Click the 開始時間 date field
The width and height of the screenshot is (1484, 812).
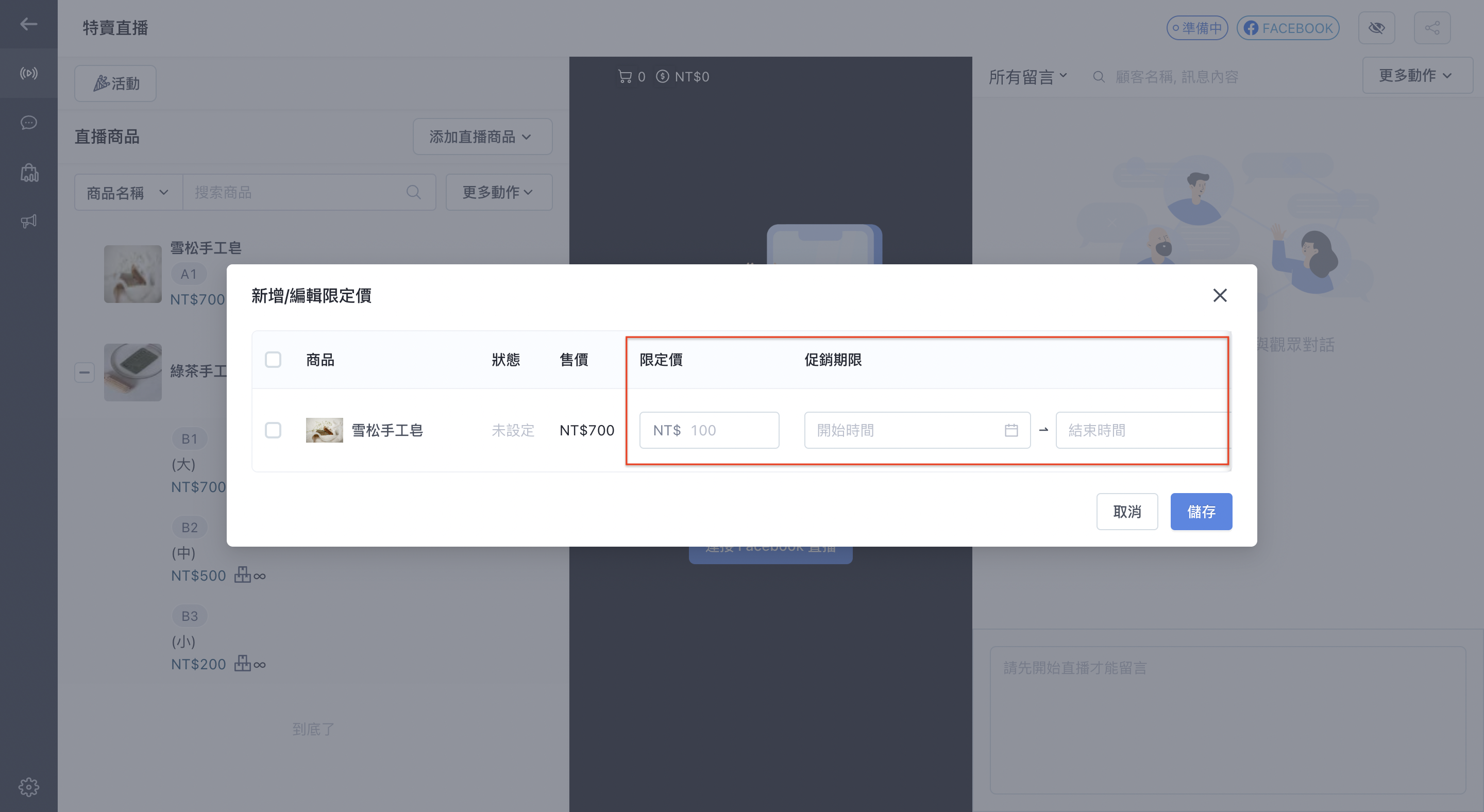click(x=917, y=430)
